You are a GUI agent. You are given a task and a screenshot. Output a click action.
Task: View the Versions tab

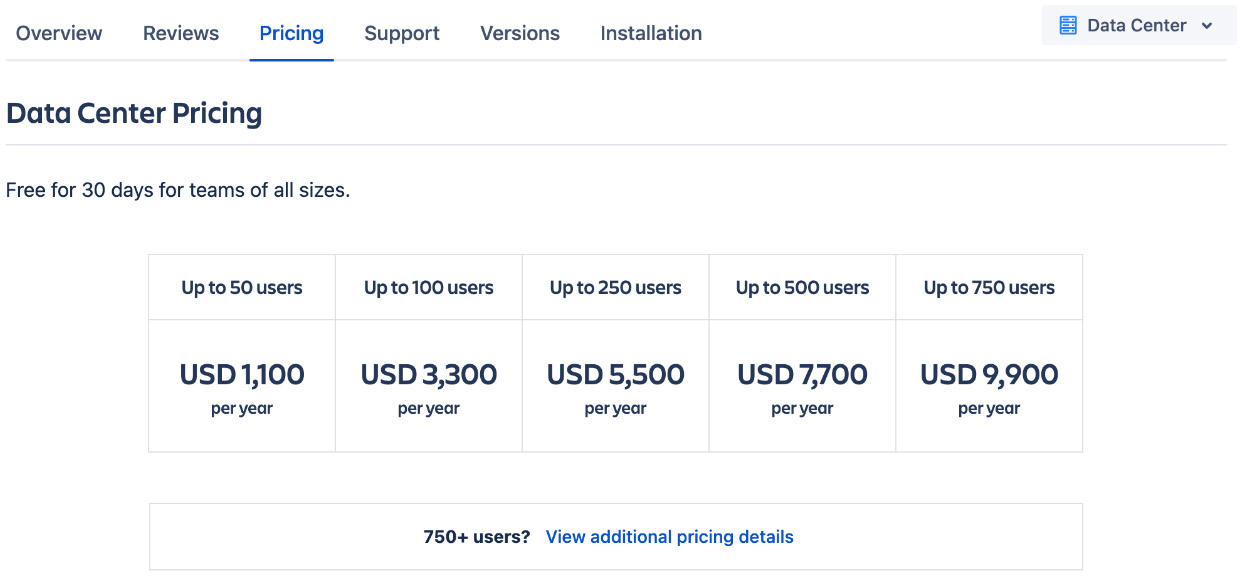tap(519, 33)
